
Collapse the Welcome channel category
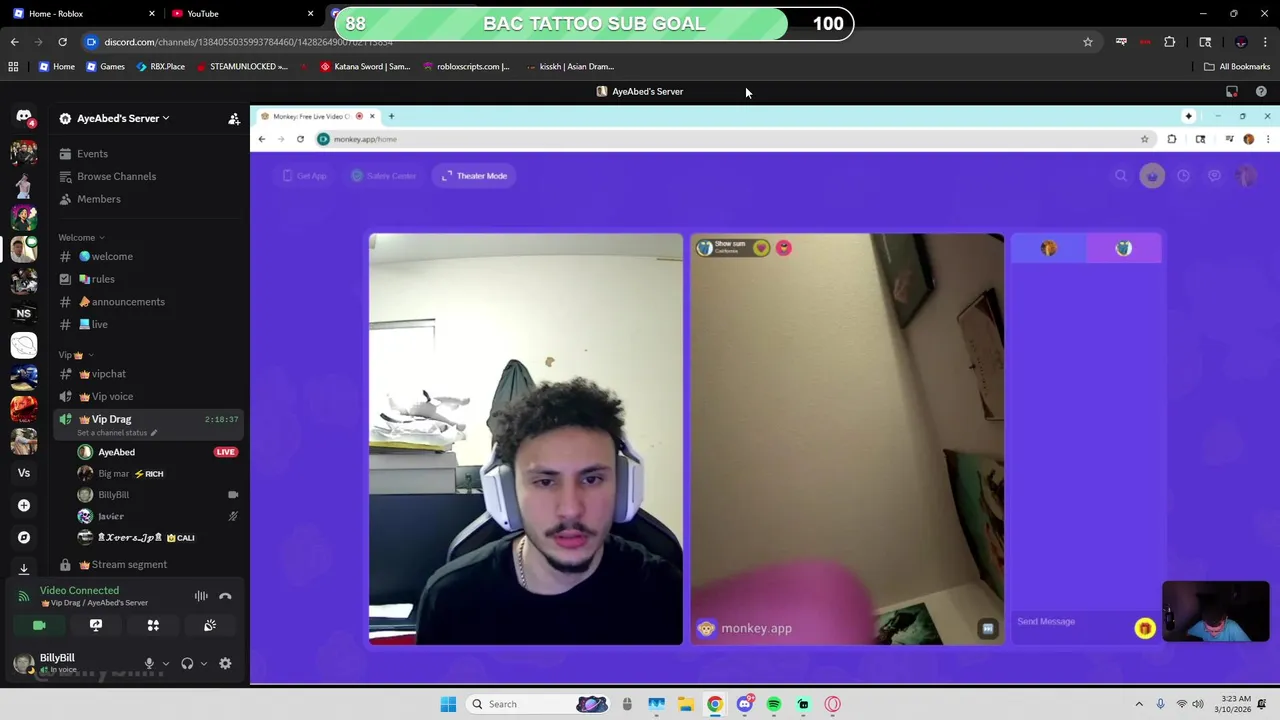coord(81,237)
